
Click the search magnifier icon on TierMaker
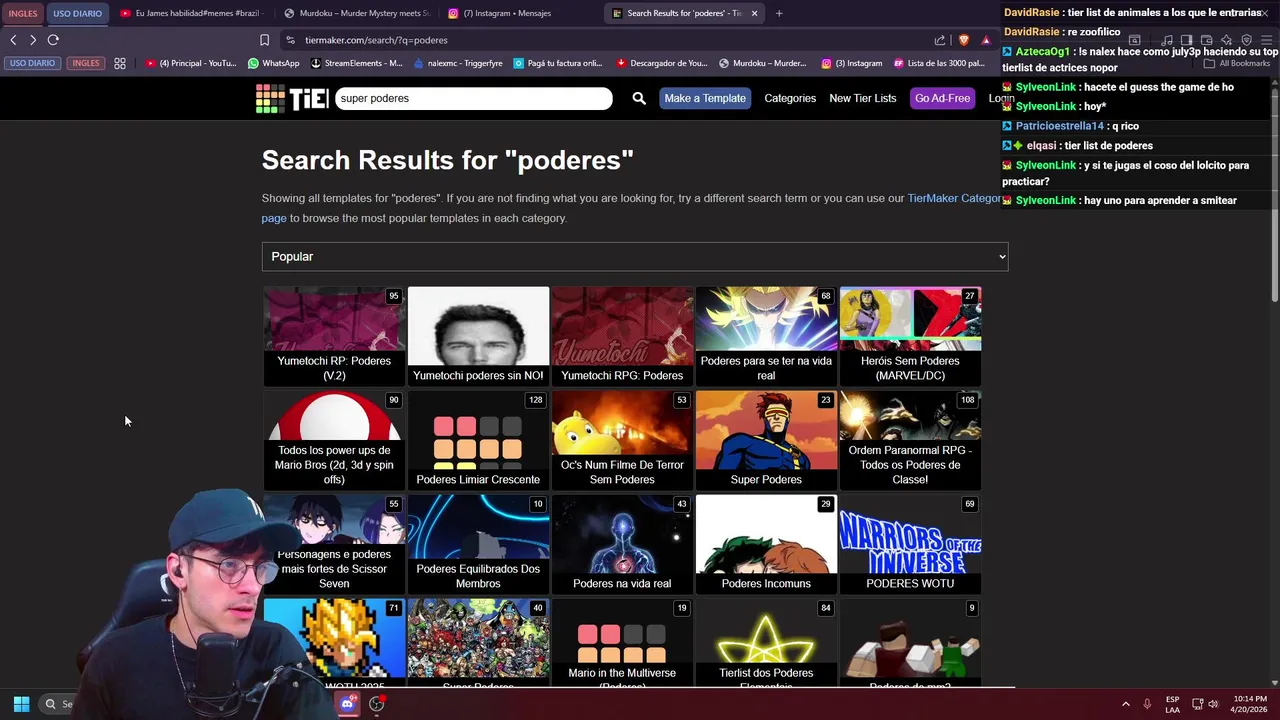click(639, 98)
